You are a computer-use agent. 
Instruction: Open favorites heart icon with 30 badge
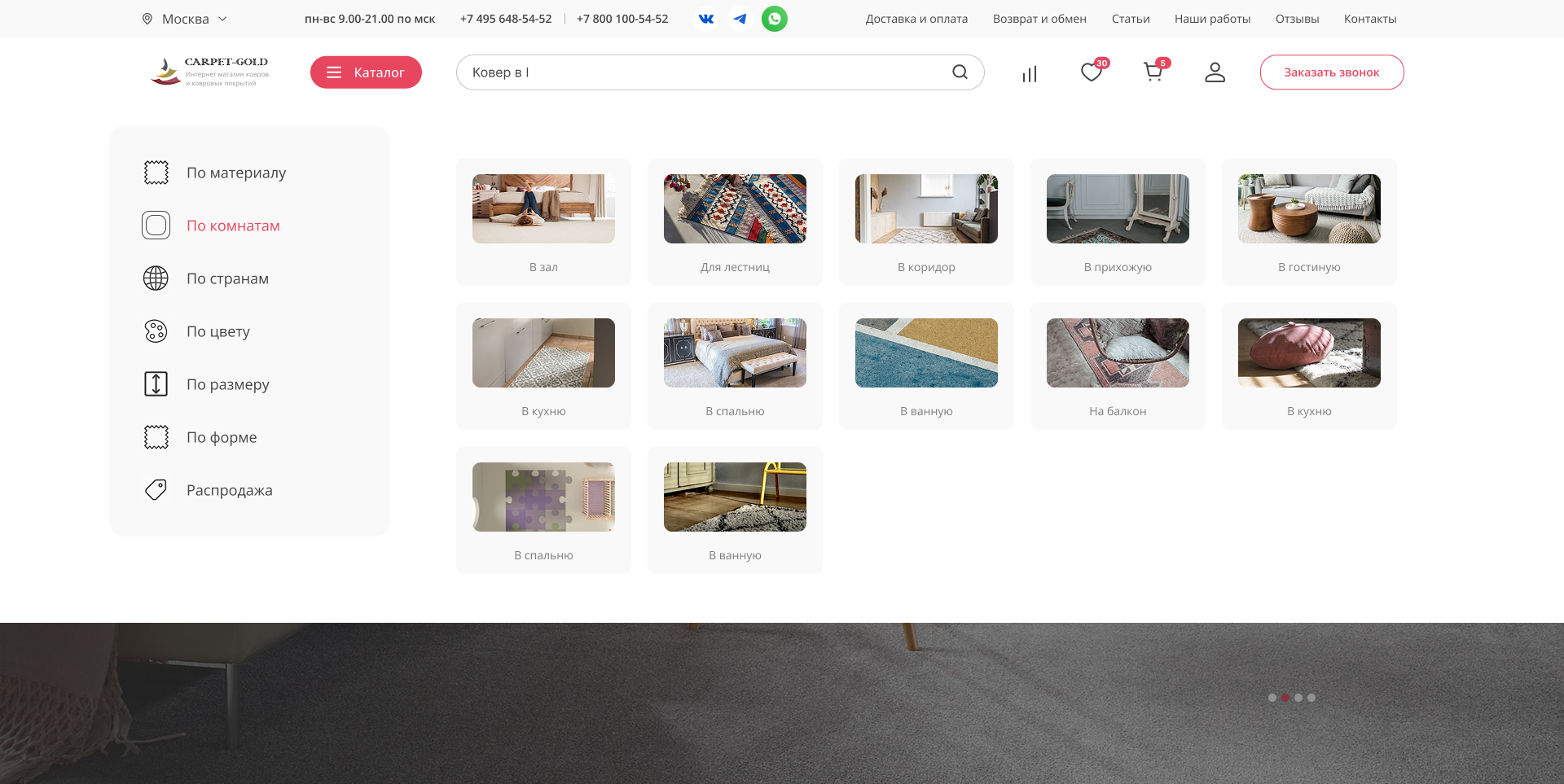tap(1092, 72)
